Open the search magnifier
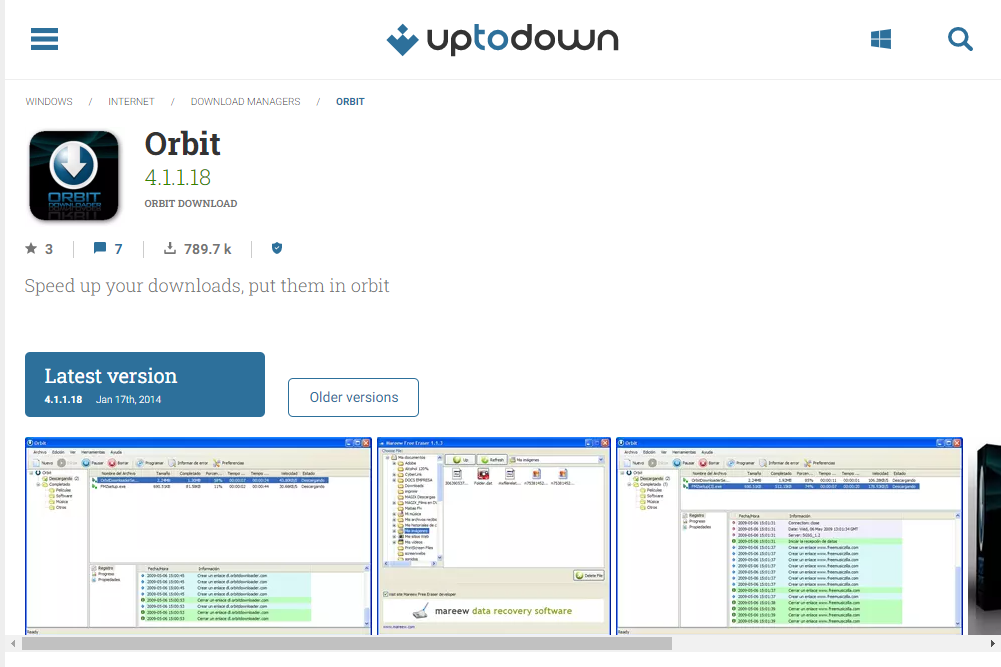Screen dimensions: 1001x667 960,39
